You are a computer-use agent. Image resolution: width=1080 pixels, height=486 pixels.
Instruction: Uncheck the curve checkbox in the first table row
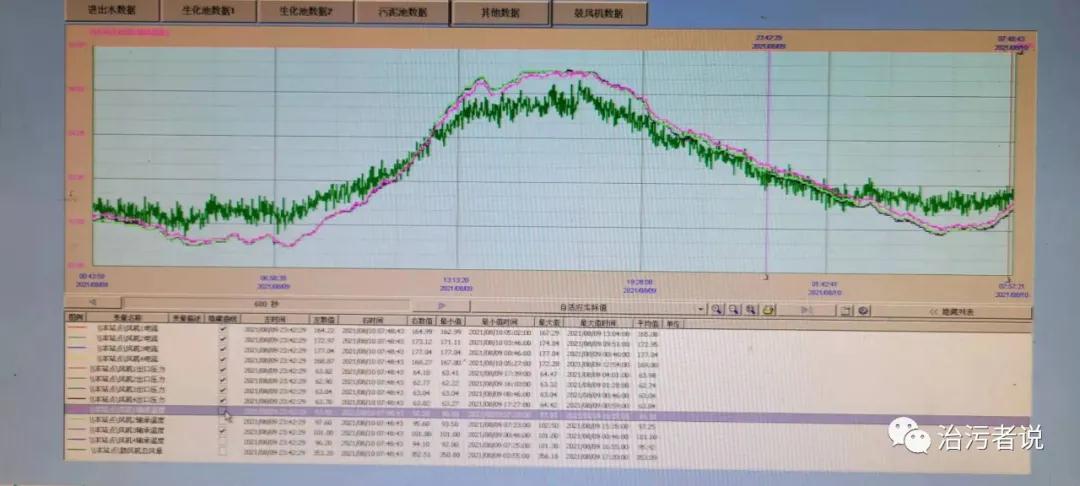point(223,328)
